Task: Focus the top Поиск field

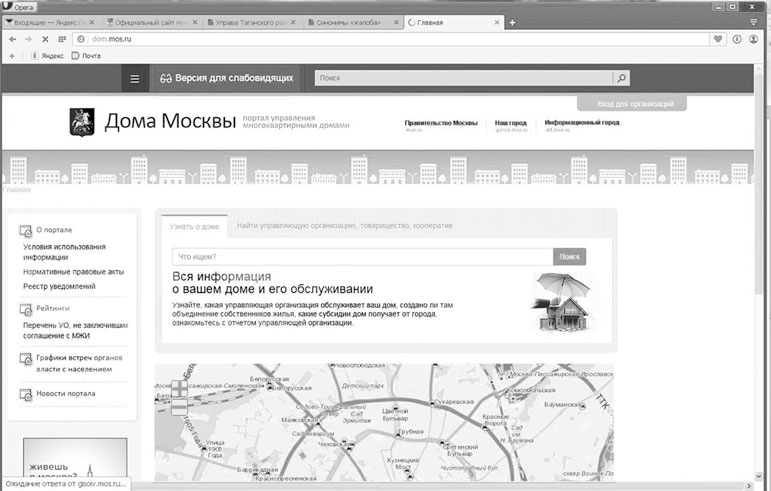Action: pyautogui.click(x=464, y=78)
